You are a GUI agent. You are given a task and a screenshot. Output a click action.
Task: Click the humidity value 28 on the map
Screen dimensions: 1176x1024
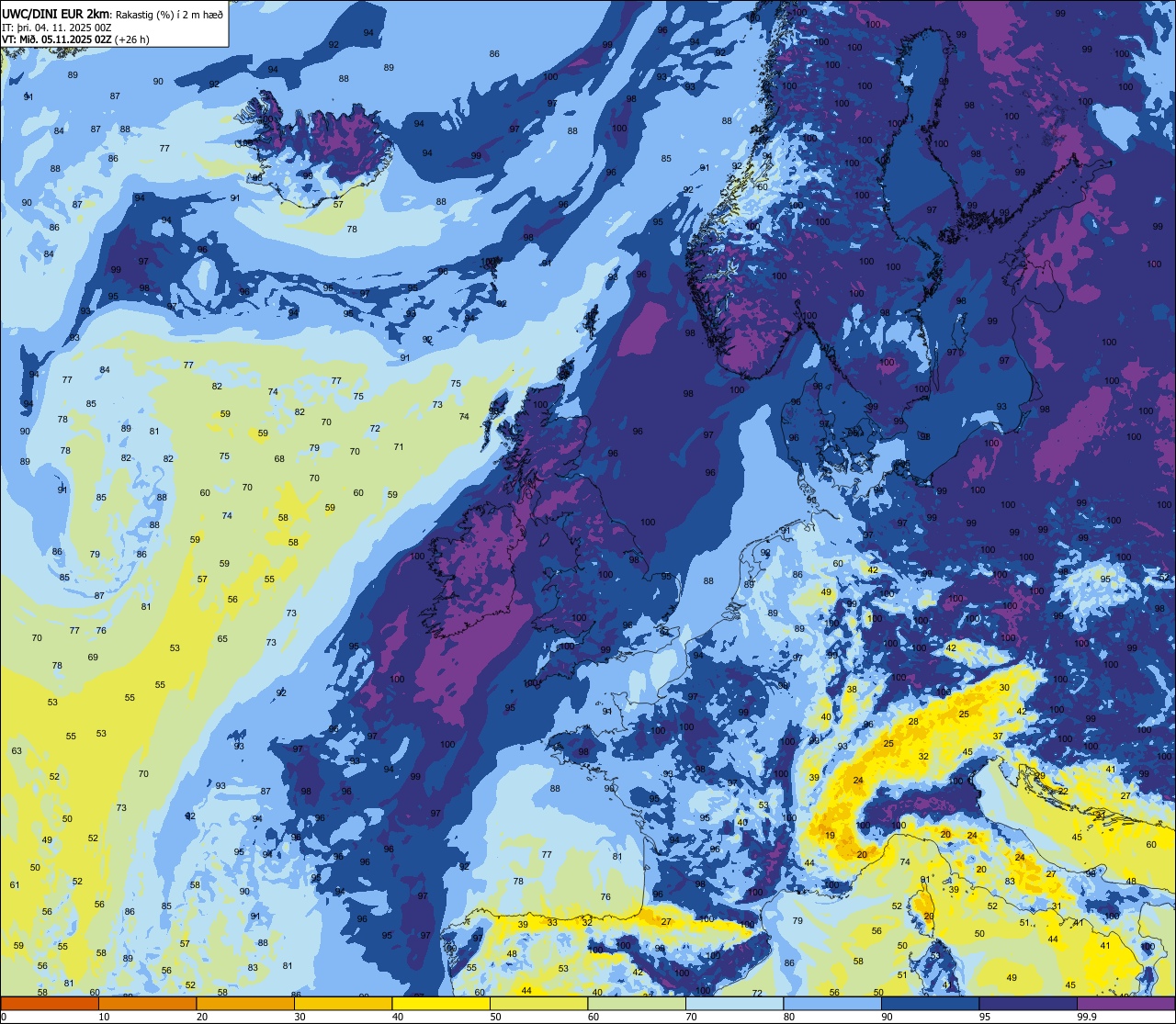click(912, 722)
